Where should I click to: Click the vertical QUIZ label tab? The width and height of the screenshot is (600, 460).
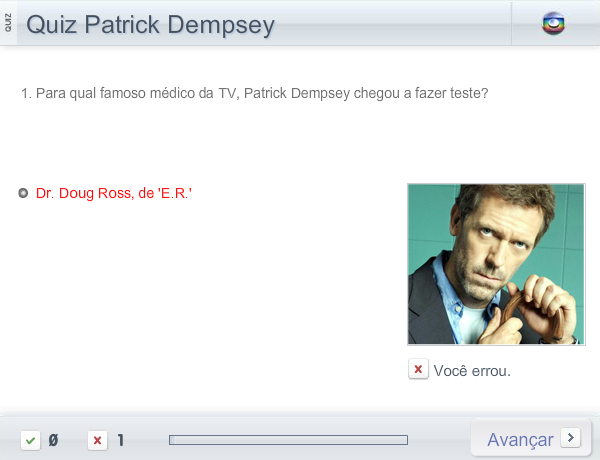pyautogui.click(x=8, y=23)
